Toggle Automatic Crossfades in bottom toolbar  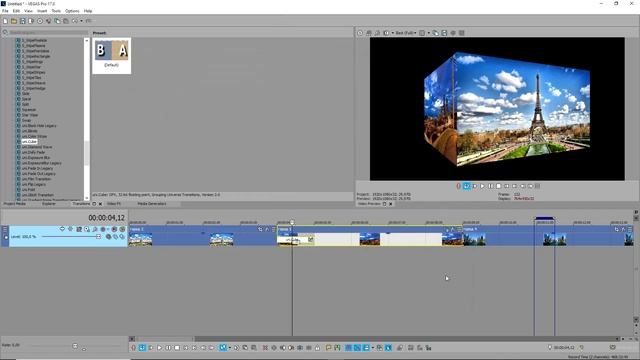(x=357, y=348)
